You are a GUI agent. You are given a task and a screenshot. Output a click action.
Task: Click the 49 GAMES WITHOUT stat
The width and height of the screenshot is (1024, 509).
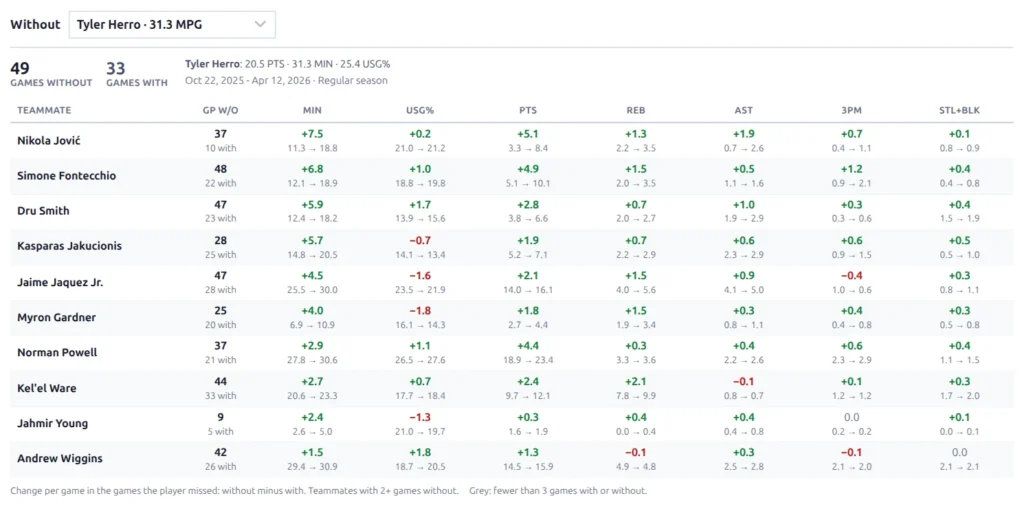(51, 74)
